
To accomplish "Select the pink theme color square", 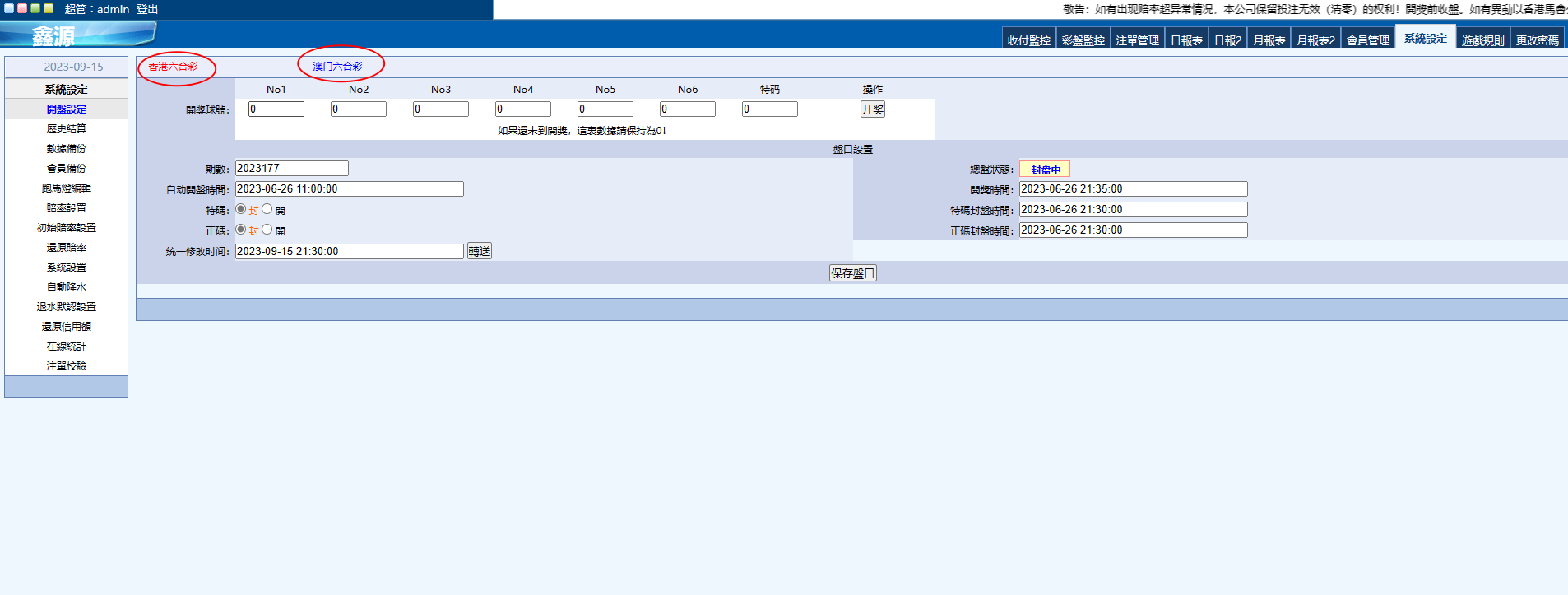I will (22, 8).
